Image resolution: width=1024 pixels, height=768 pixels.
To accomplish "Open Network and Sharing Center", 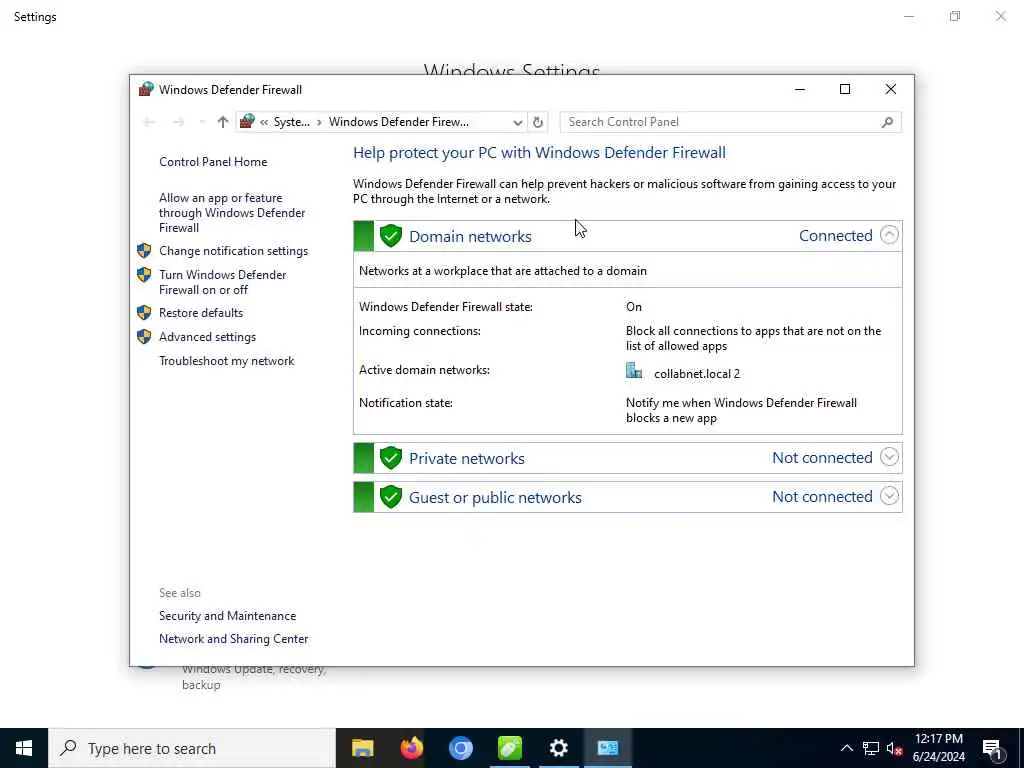I will point(233,639).
